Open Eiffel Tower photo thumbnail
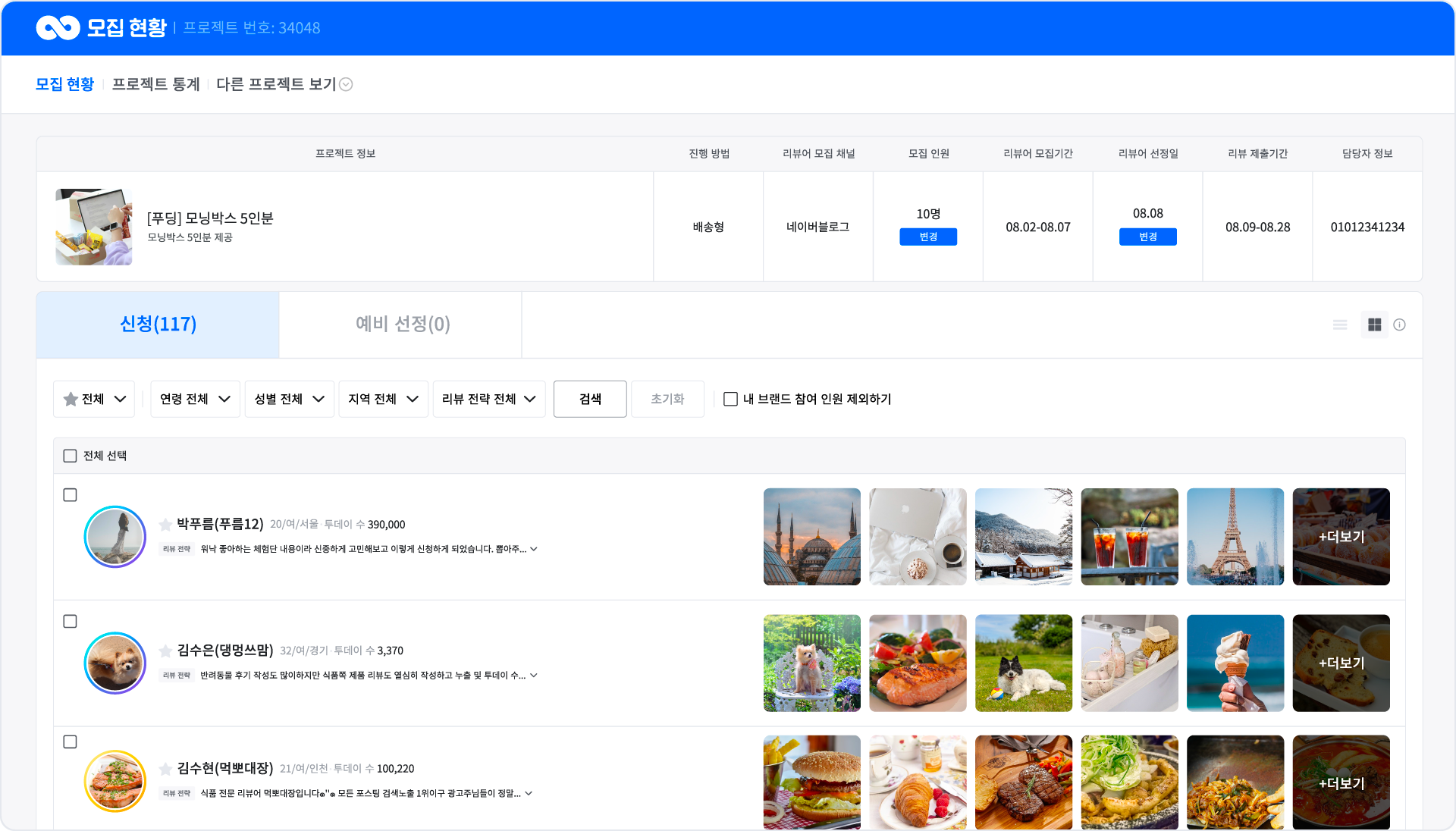 click(1235, 537)
